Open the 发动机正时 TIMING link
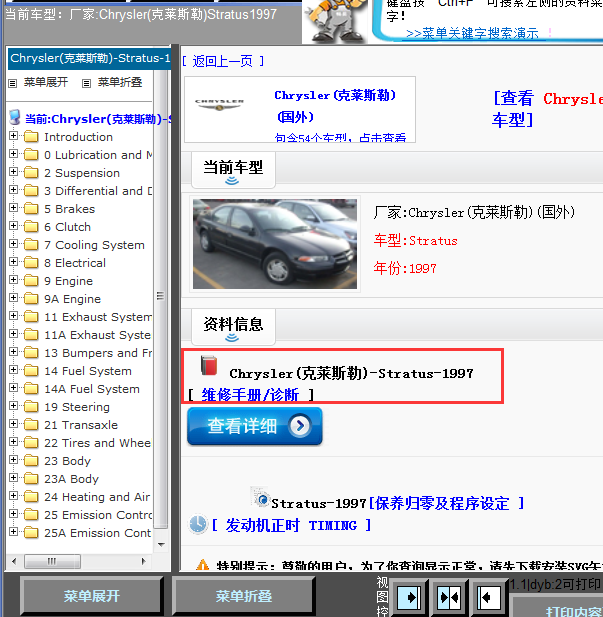This screenshot has height=617, width=603. 291,525
